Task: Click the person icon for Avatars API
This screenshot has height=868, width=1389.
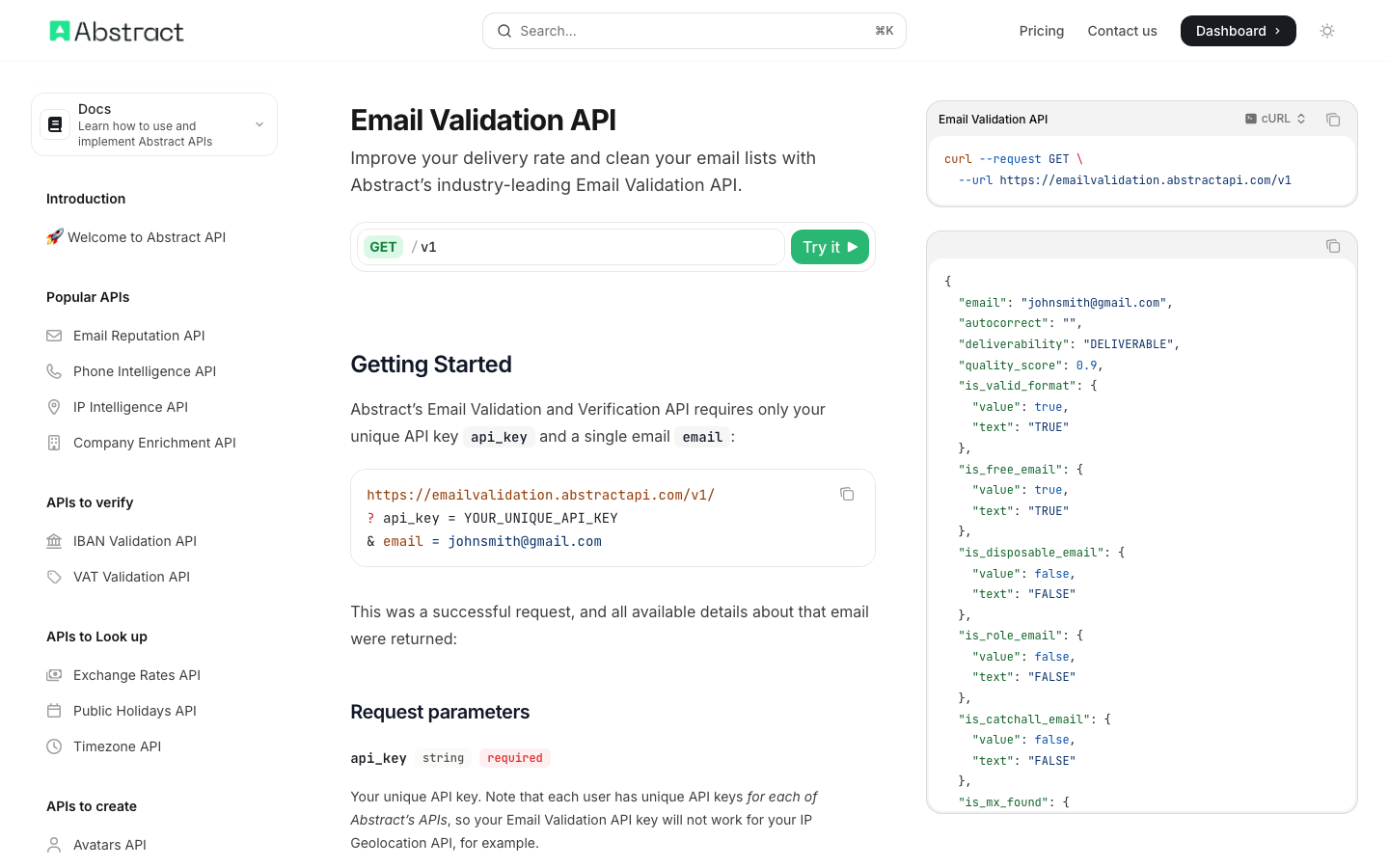Action: tap(54, 845)
